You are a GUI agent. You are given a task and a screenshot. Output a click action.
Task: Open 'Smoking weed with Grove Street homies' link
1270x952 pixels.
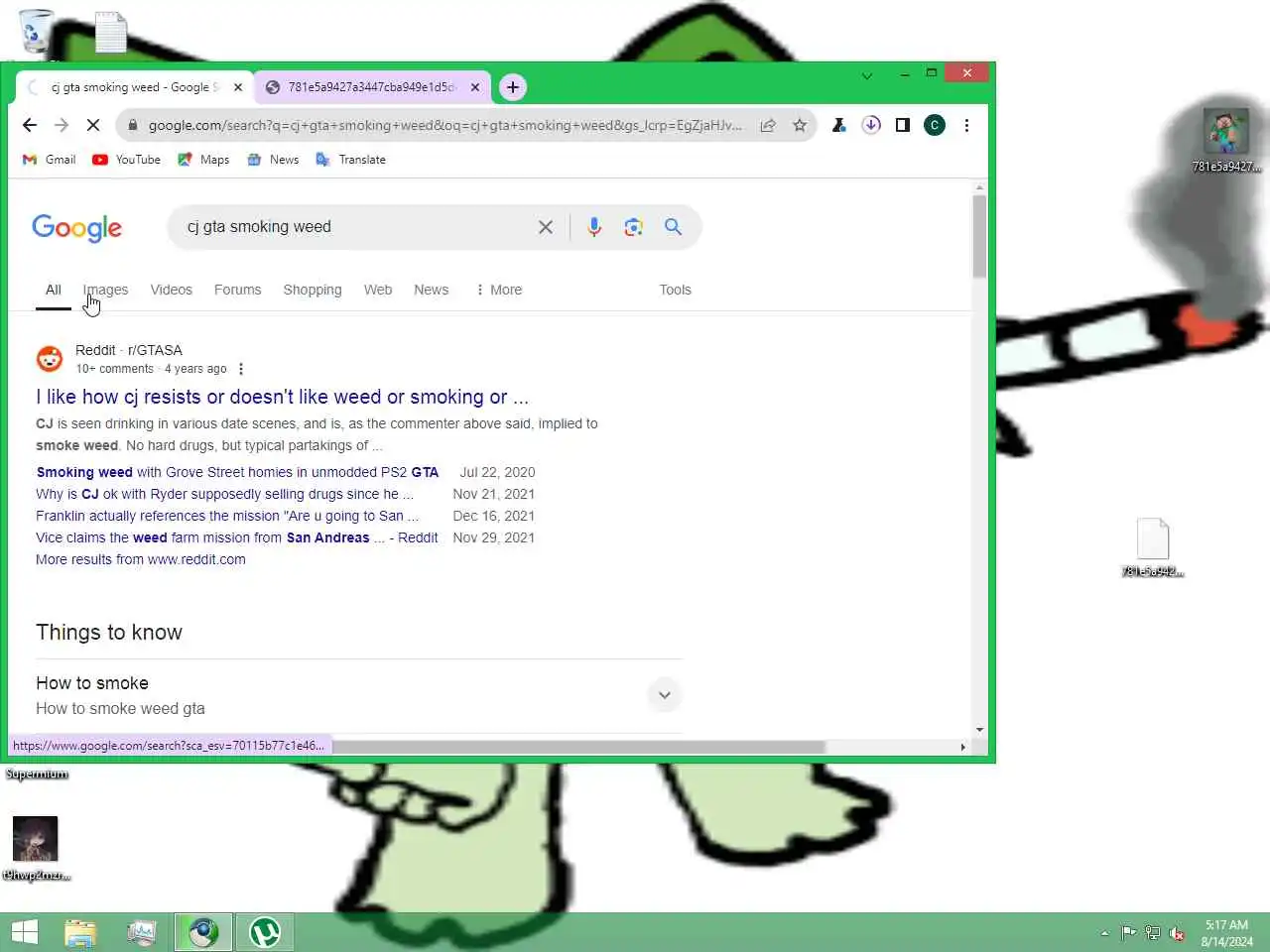[x=237, y=472]
